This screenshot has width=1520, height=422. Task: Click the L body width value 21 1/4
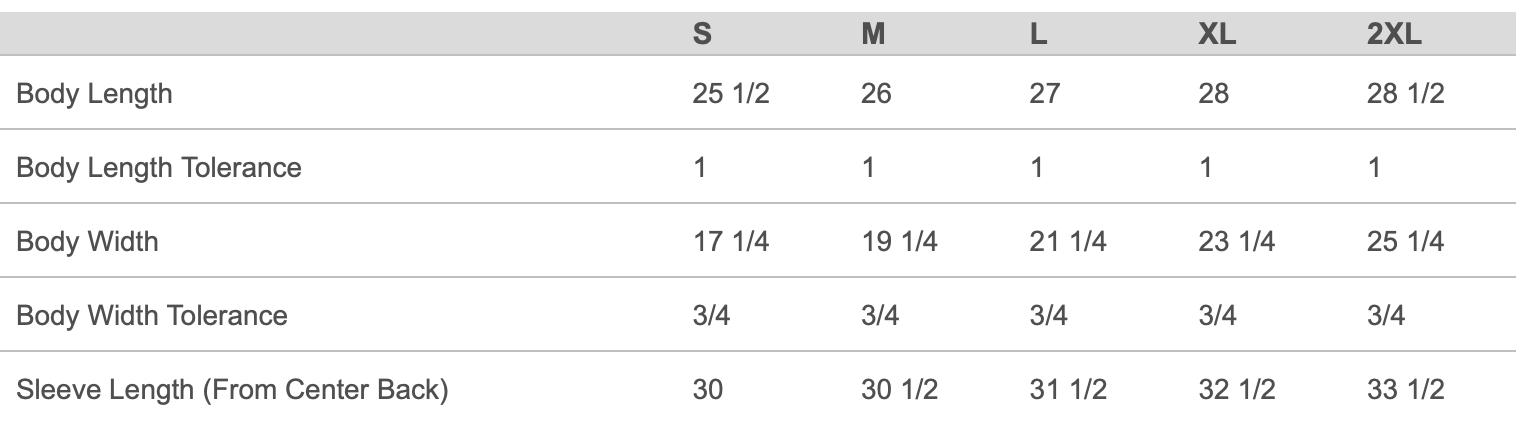[x=1067, y=241]
